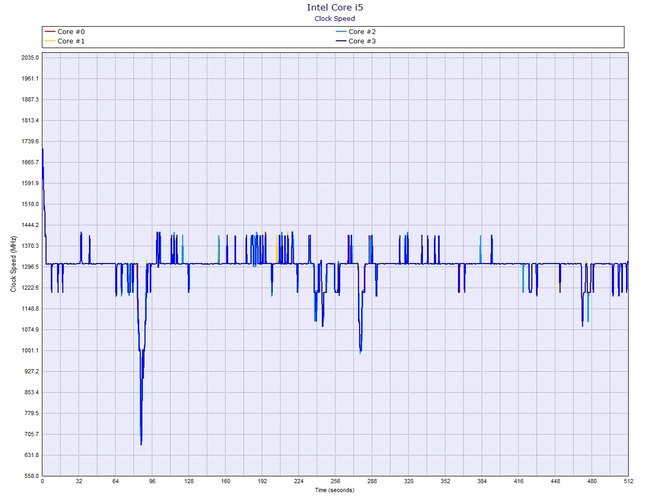
Task: Click the 1518.0 y-axis value
Action: tap(30, 204)
